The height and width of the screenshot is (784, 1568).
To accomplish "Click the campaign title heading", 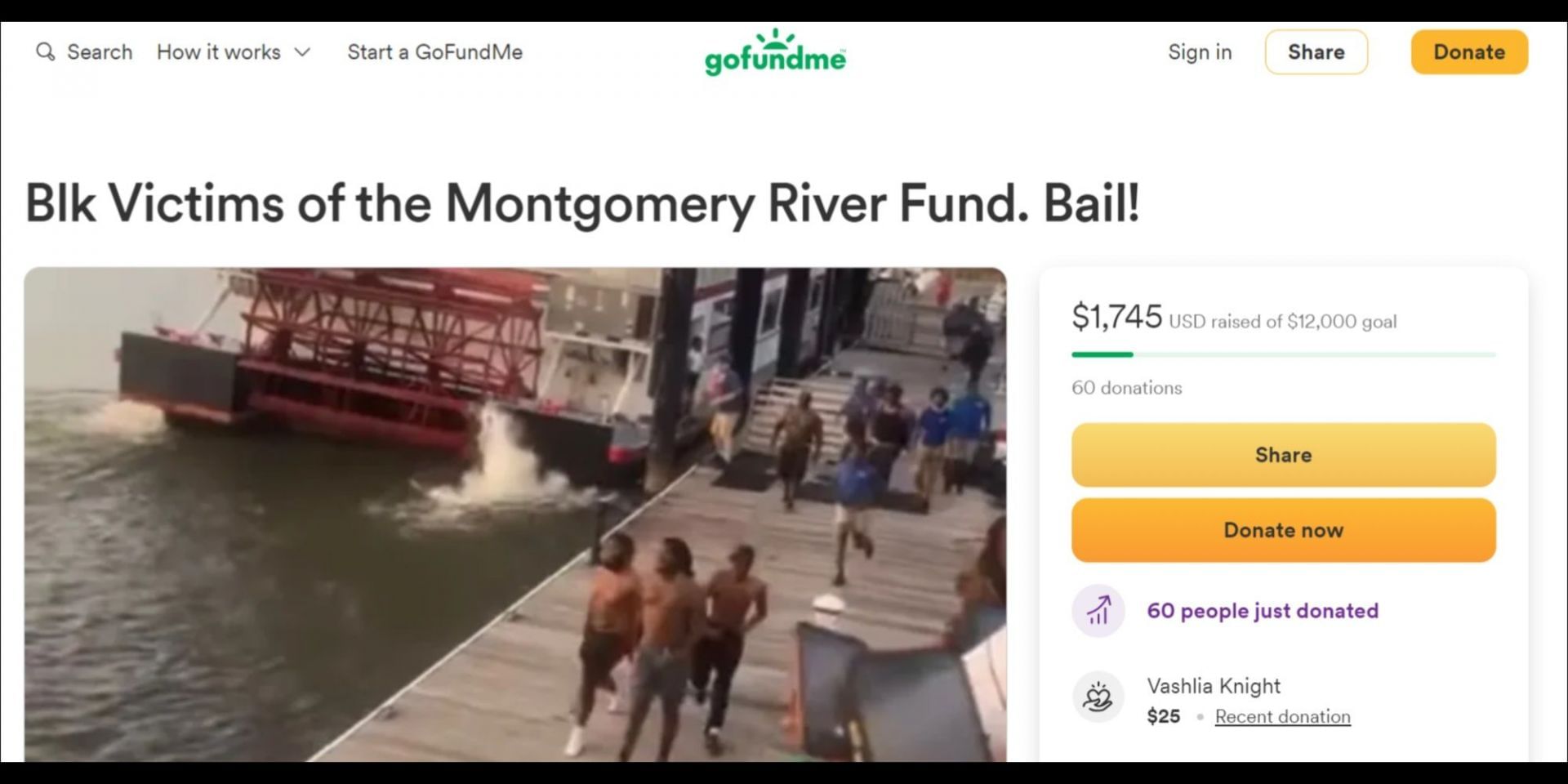I will 582,203.
